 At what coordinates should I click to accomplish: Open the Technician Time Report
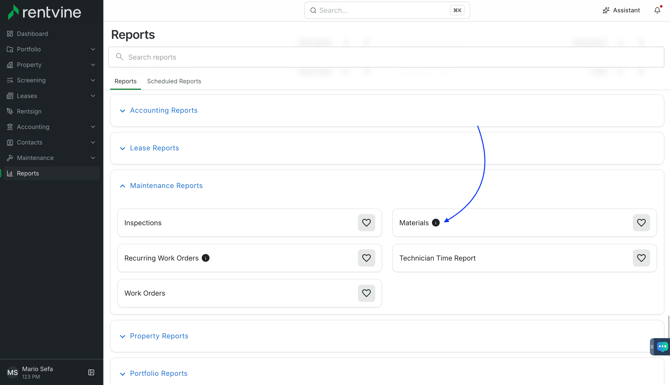point(437,258)
